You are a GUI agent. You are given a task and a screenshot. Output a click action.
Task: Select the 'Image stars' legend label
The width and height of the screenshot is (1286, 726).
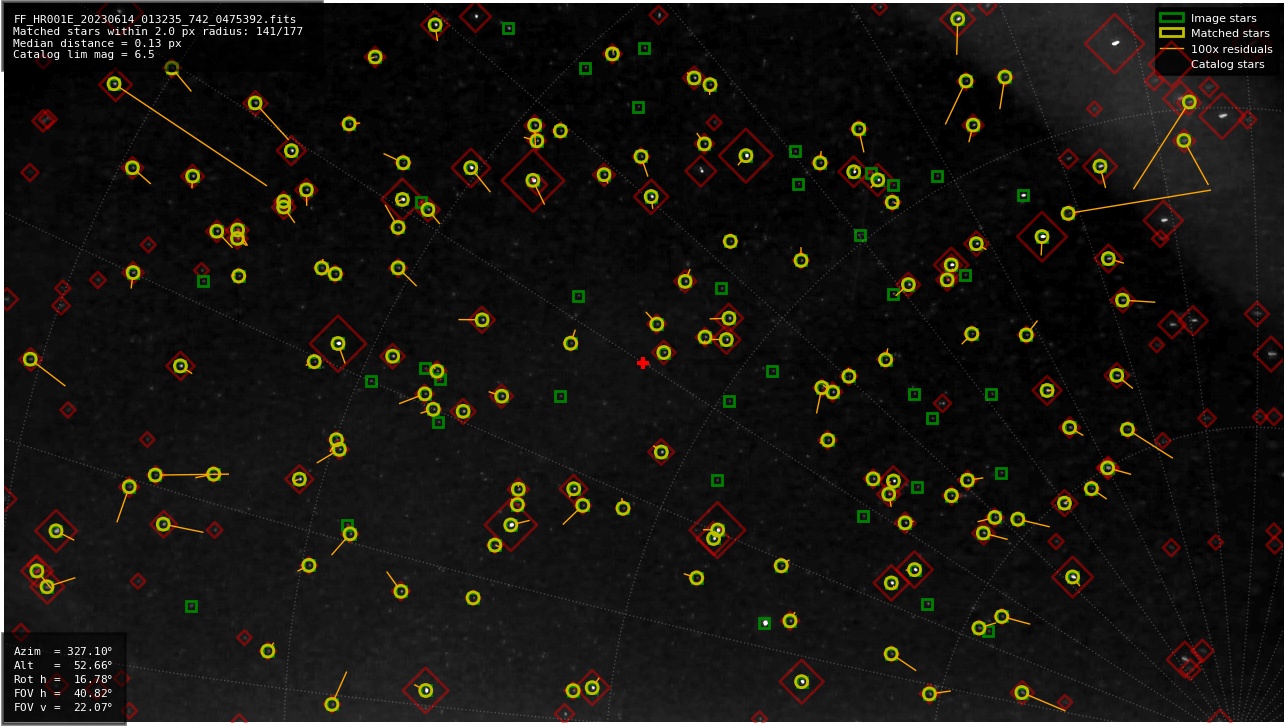(1223, 18)
